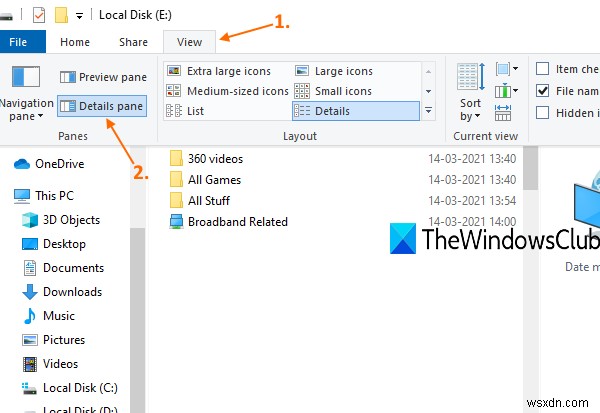The image size is (600, 413).
Task: Click Properties icon in quick access toolbar
Action: (39, 15)
